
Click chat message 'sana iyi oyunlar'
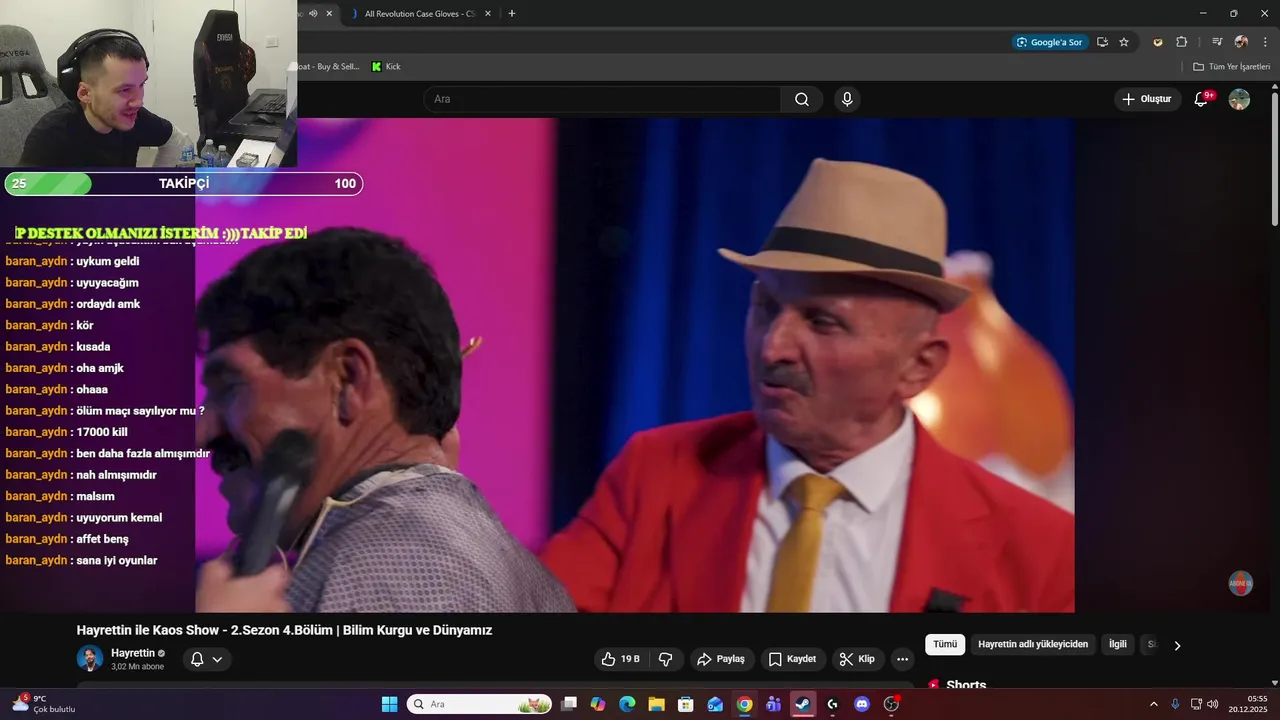117,560
